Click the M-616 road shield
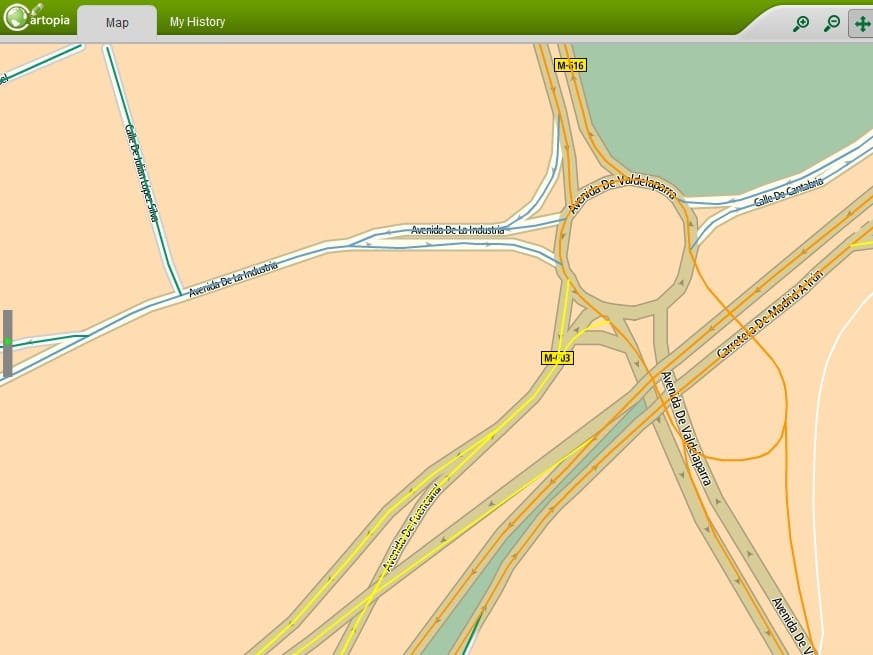Image resolution: width=873 pixels, height=655 pixels. [x=570, y=65]
